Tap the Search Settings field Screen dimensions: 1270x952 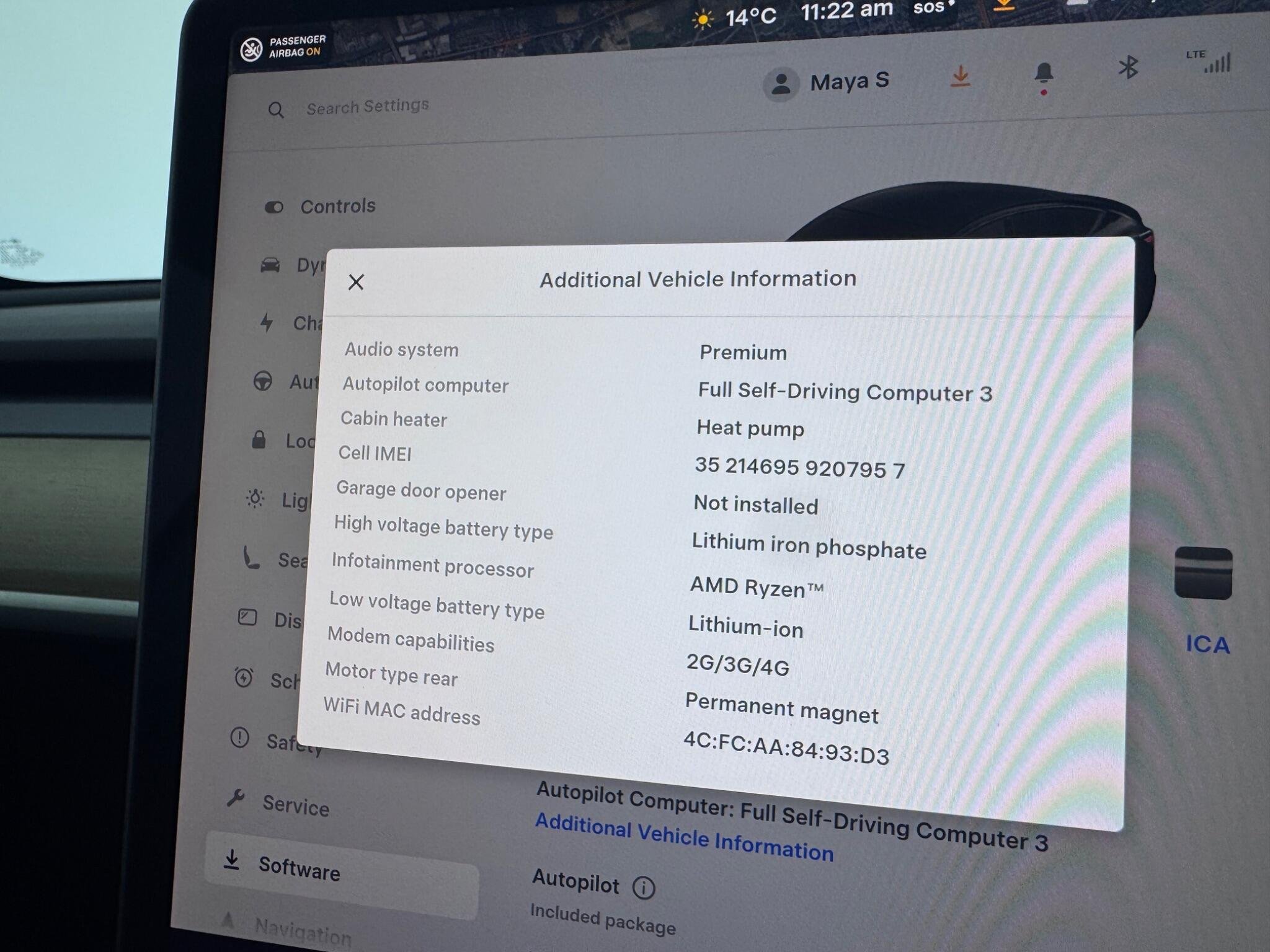tap(367, 107)
